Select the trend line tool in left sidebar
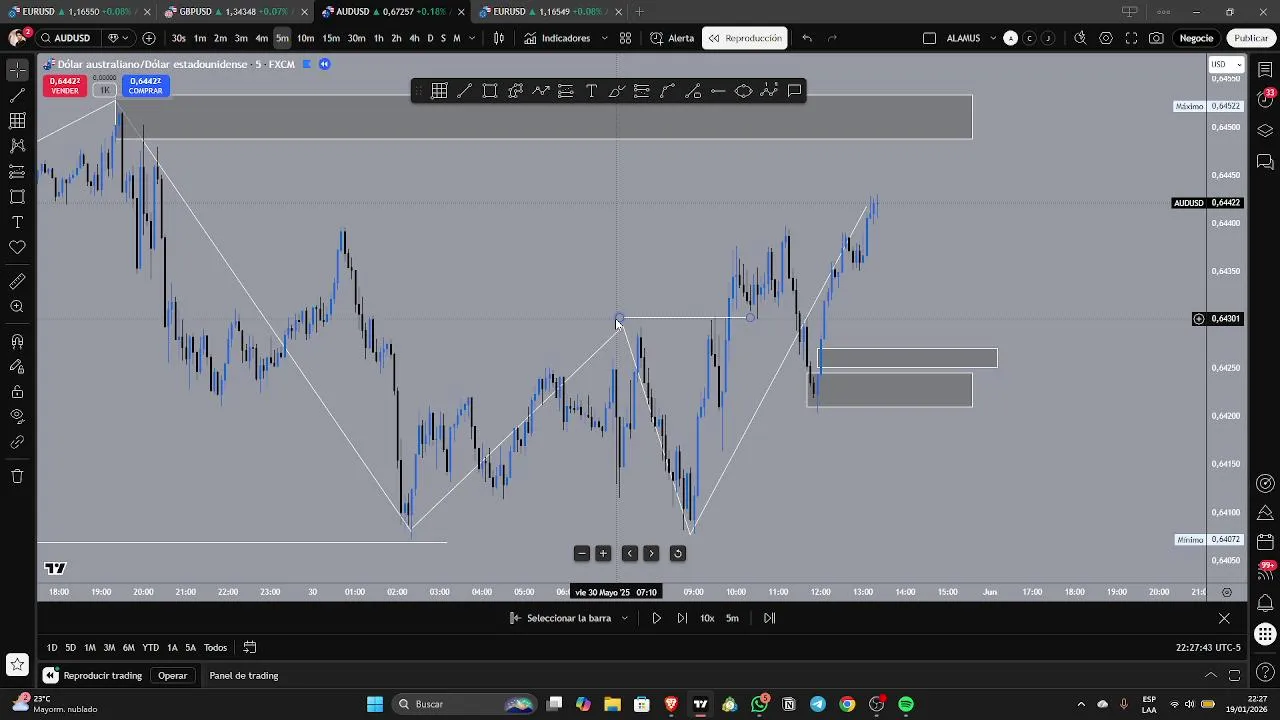The width and height of the screenshot is (1280, 720). click(17, 96)
